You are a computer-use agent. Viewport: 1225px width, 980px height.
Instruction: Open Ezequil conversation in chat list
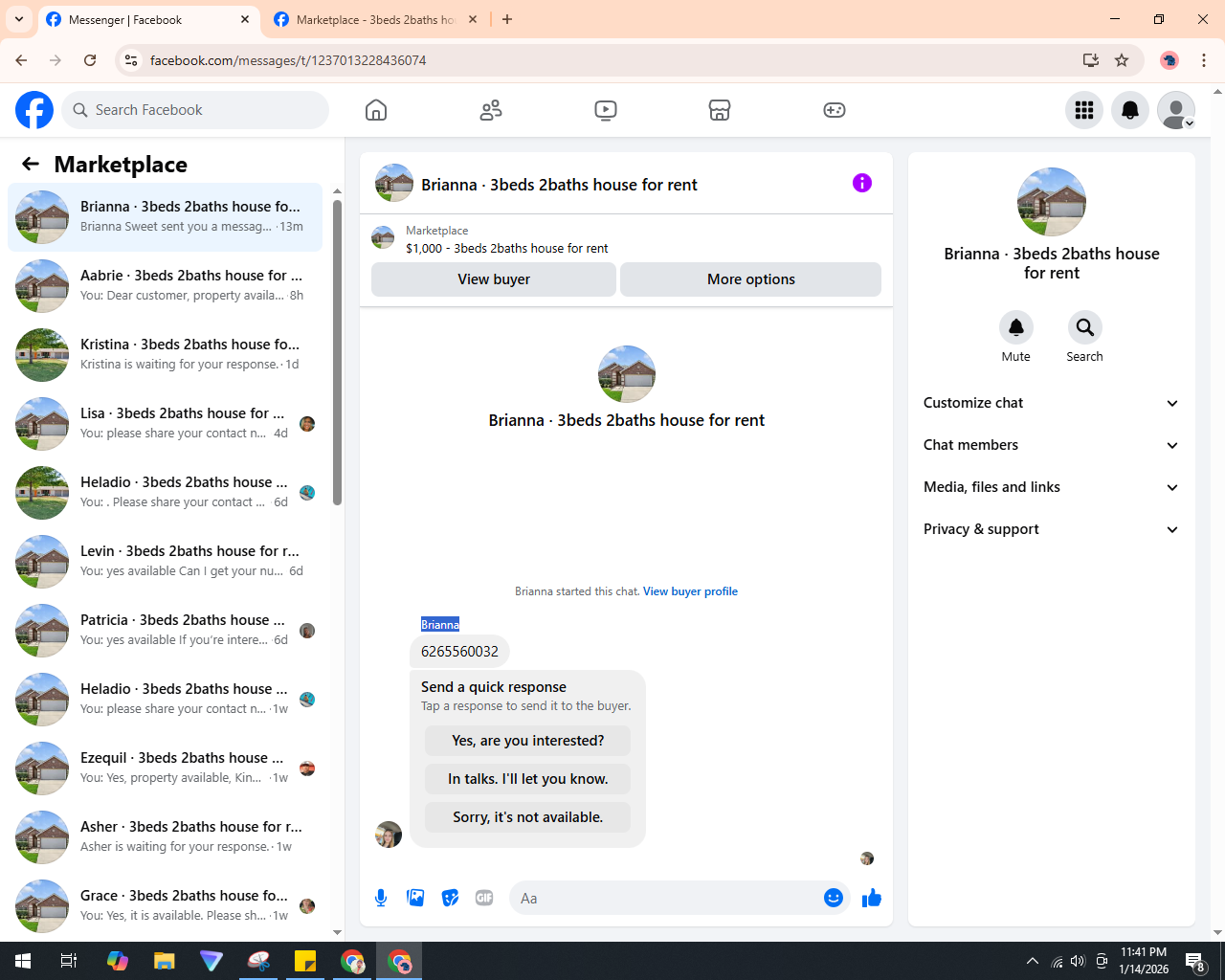[165, 768]
